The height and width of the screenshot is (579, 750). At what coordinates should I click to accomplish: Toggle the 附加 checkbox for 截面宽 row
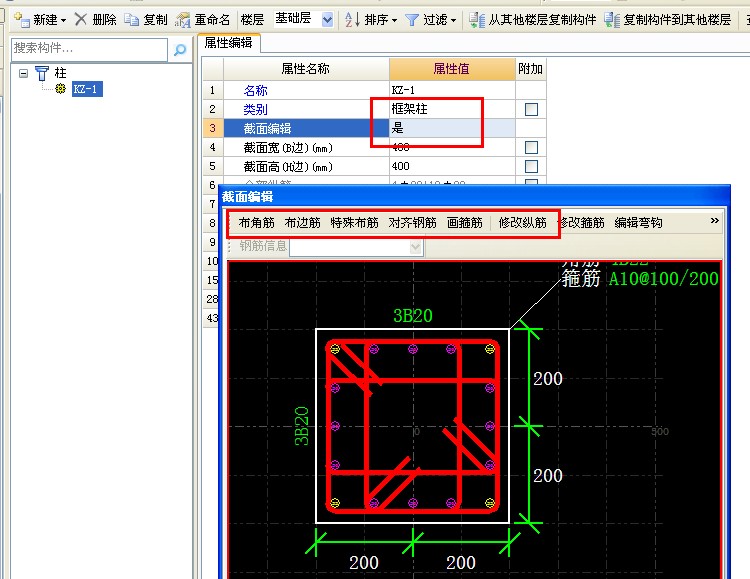[x=531, y=147]
